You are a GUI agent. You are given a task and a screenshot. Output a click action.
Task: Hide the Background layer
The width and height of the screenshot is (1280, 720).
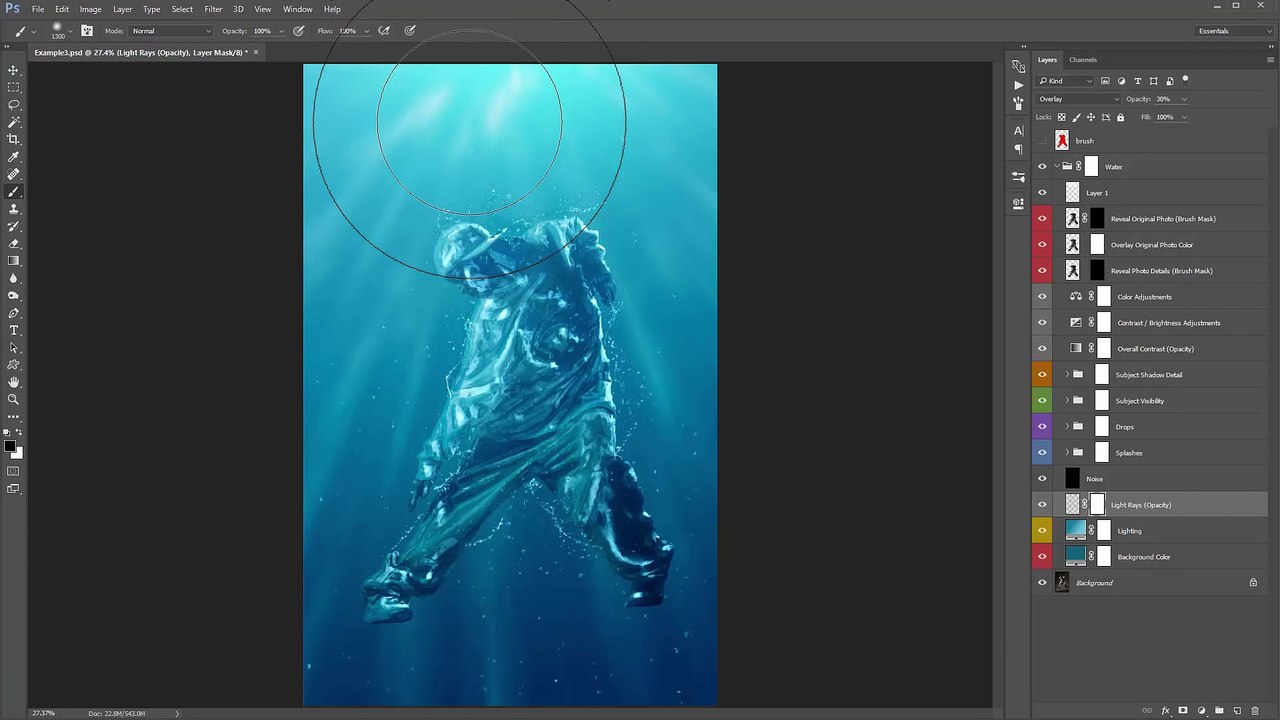[x=1042, y=583]
